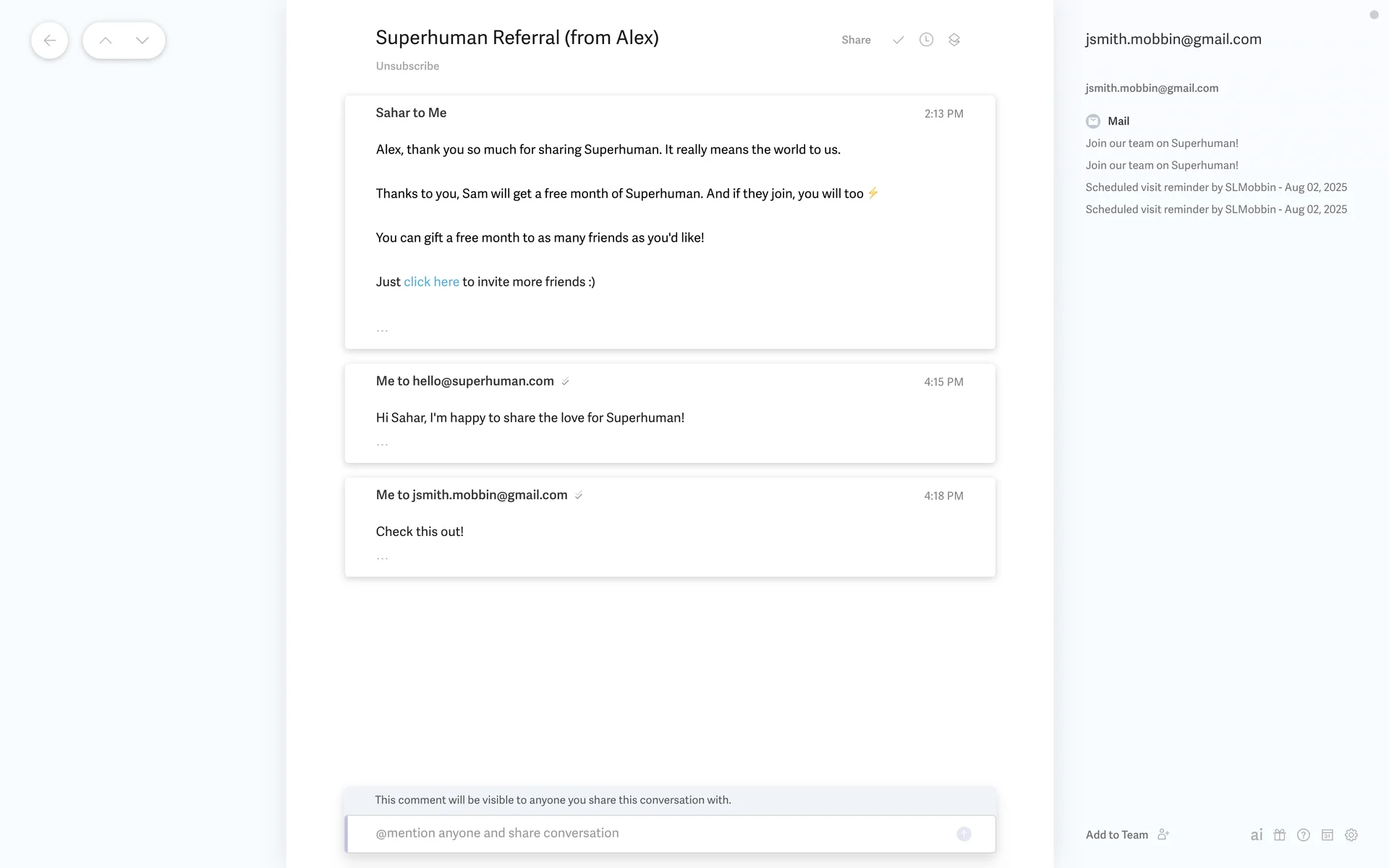
Task: Expand quoted text in Sahar's message
Action: [382, 330]
